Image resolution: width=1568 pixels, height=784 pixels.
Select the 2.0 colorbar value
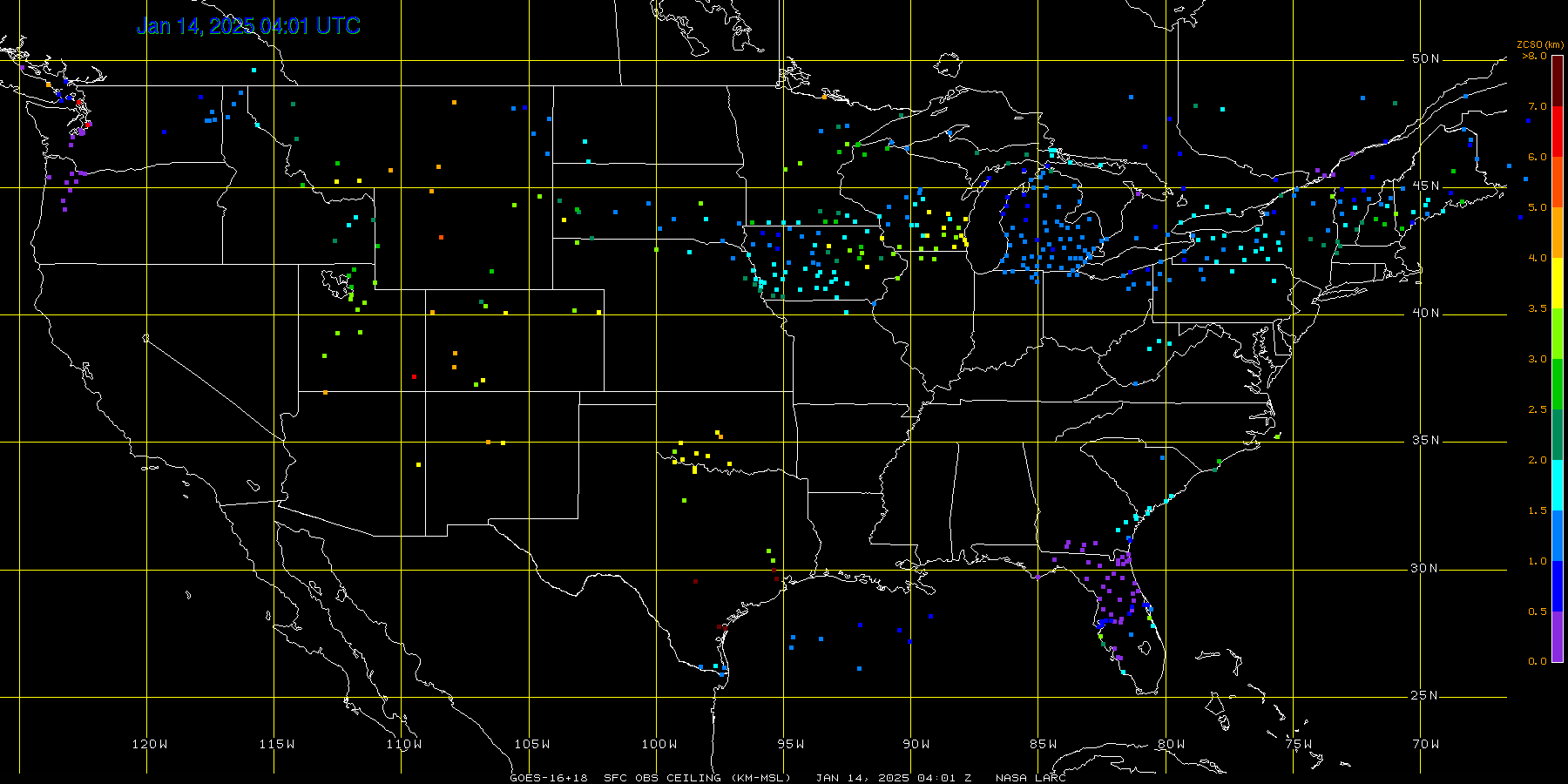point(1538,460)
